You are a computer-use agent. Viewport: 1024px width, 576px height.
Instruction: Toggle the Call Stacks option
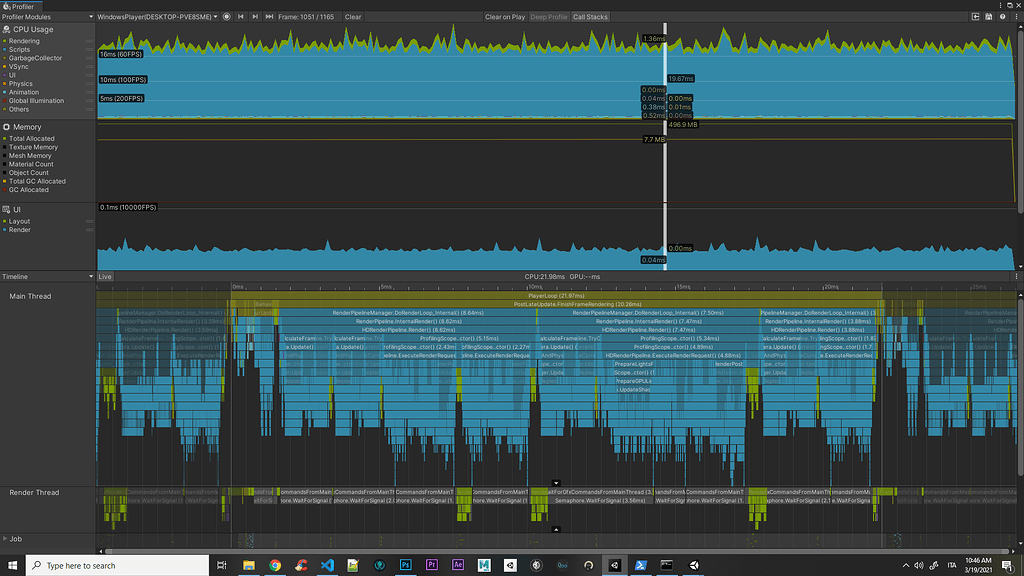click(590, 17)
